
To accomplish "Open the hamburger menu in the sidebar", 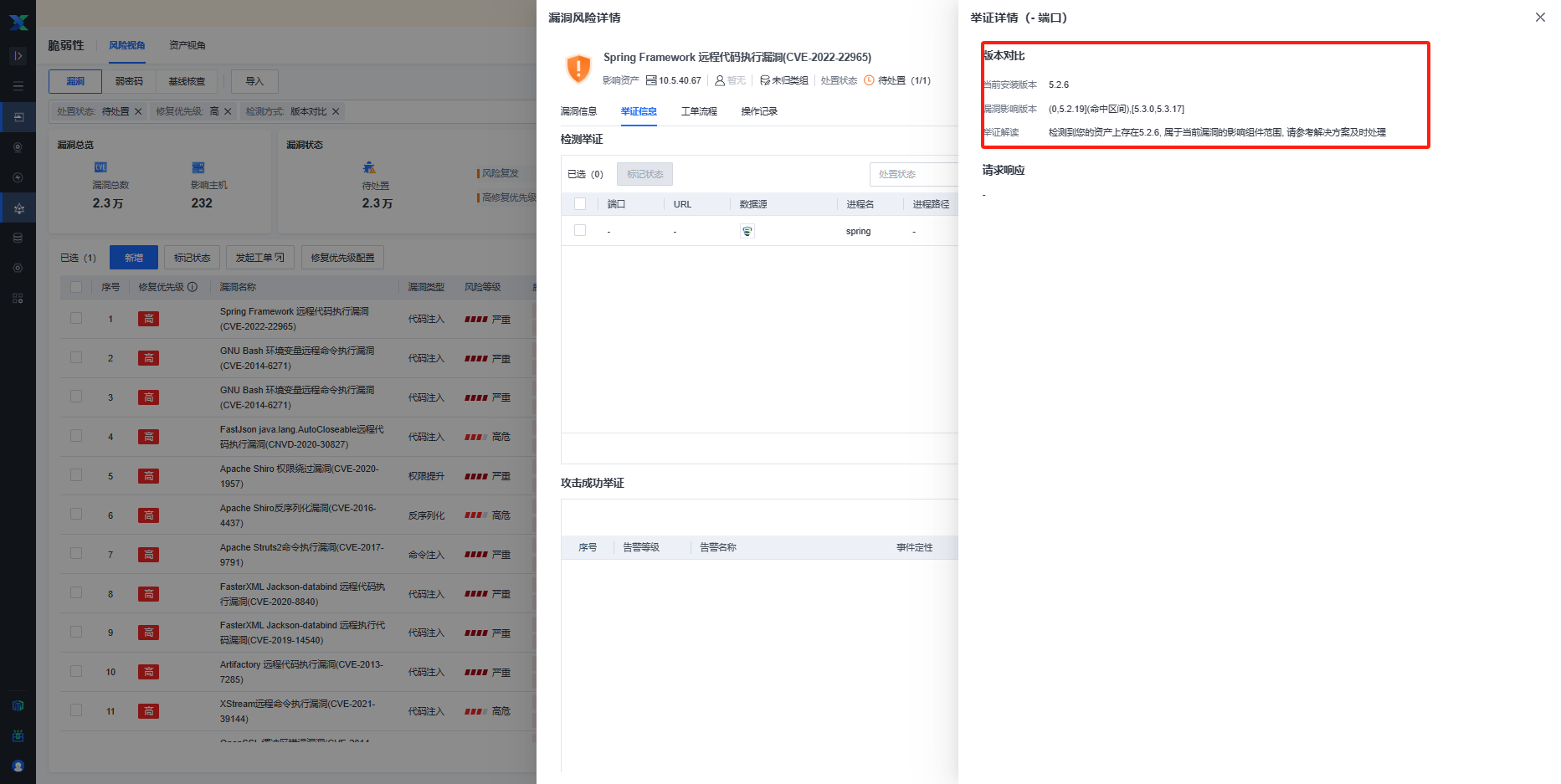I will pos(18,86).
